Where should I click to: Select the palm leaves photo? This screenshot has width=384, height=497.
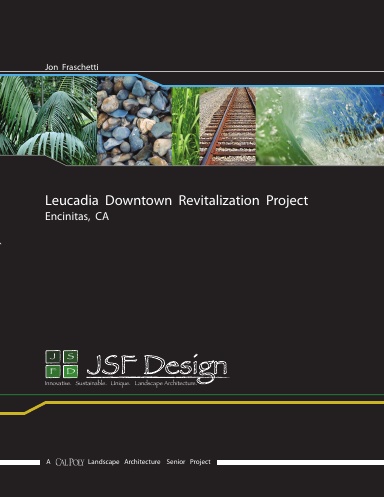48,120
